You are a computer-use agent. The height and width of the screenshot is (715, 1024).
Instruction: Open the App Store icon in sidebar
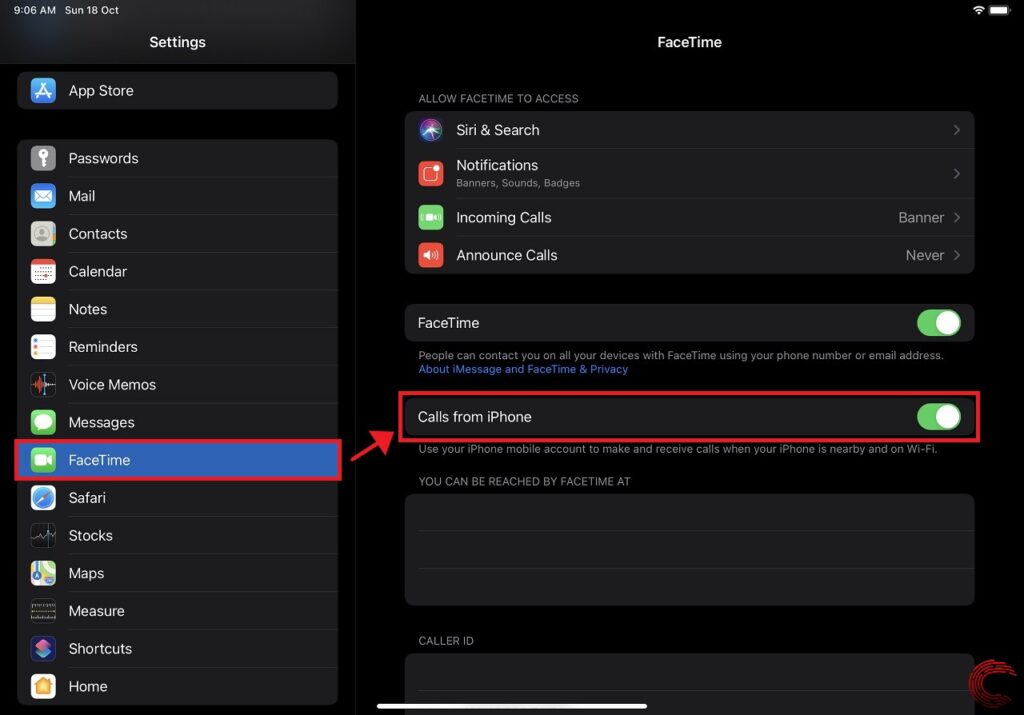pyautogui.click(x=43, y=91)
